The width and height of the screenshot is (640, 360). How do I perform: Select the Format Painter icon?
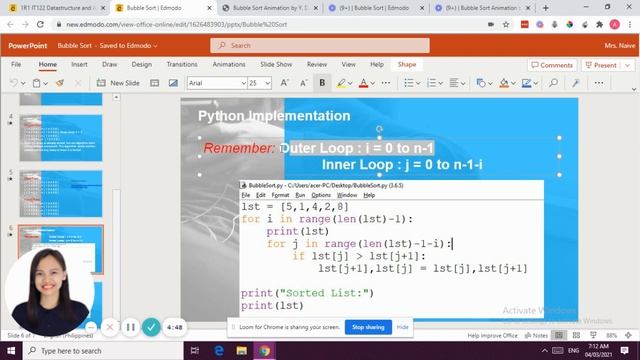point(60,83)
